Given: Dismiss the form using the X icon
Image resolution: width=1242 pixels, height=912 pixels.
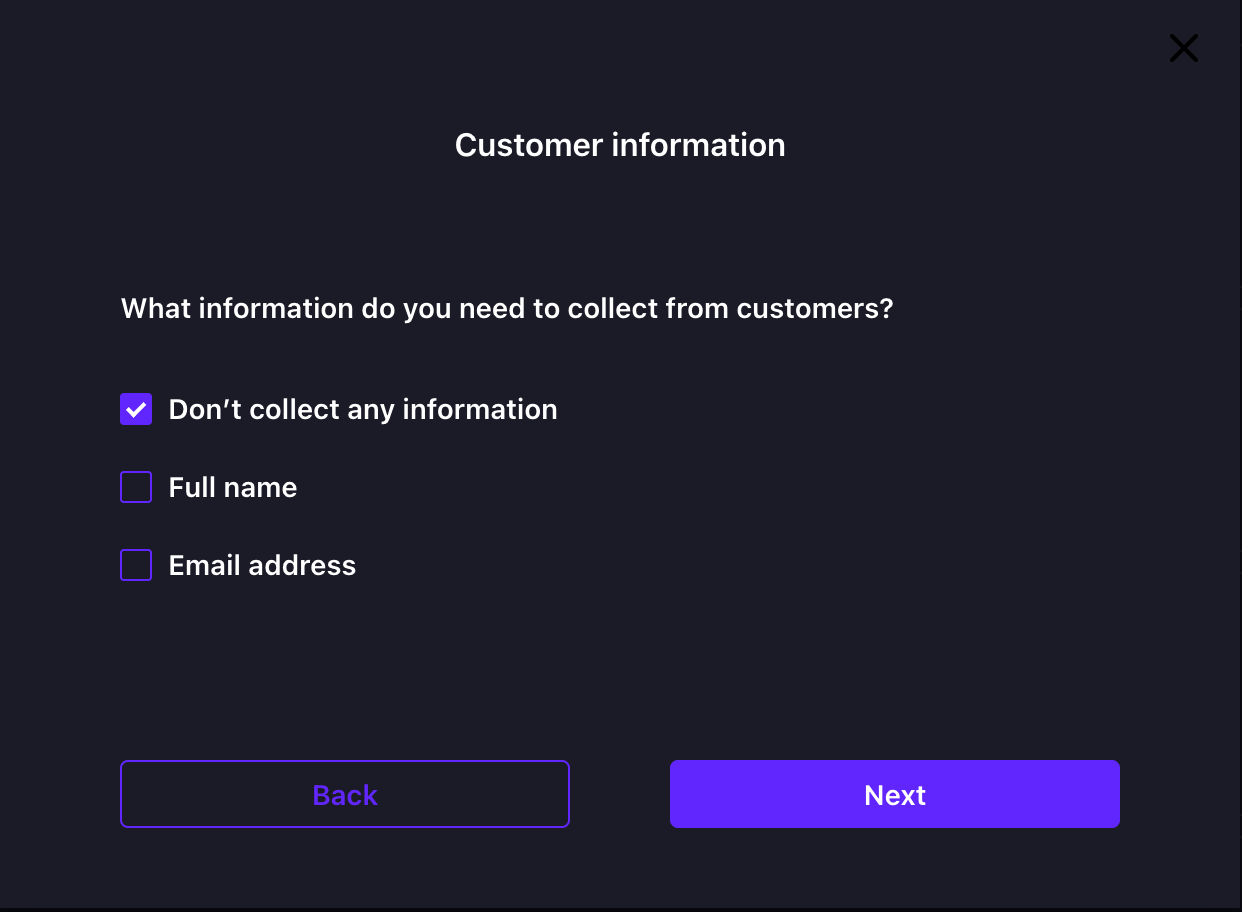Looking at the screenshot, I should (x=1184, y=48).
